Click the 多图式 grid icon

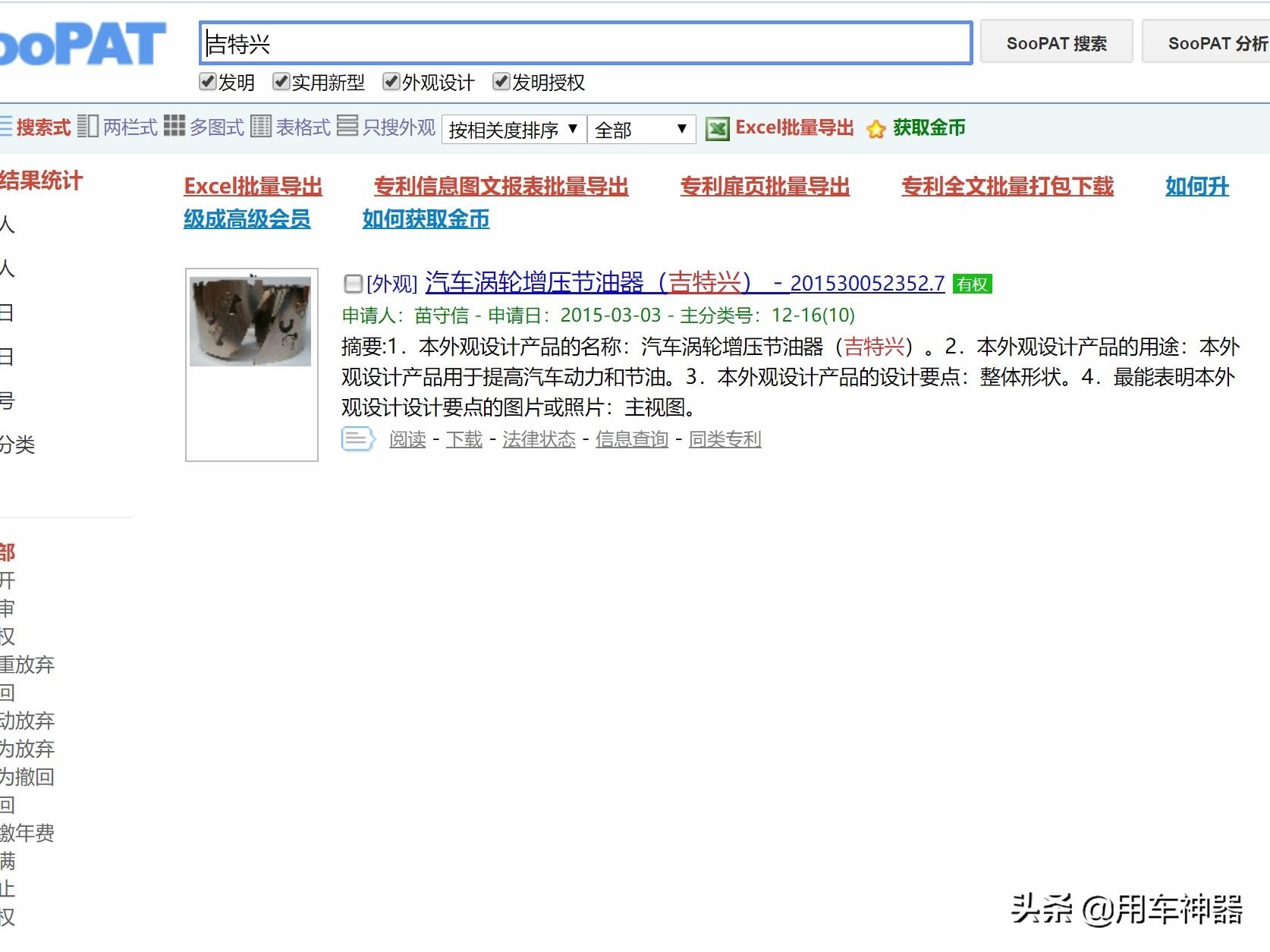coord(174,126)
